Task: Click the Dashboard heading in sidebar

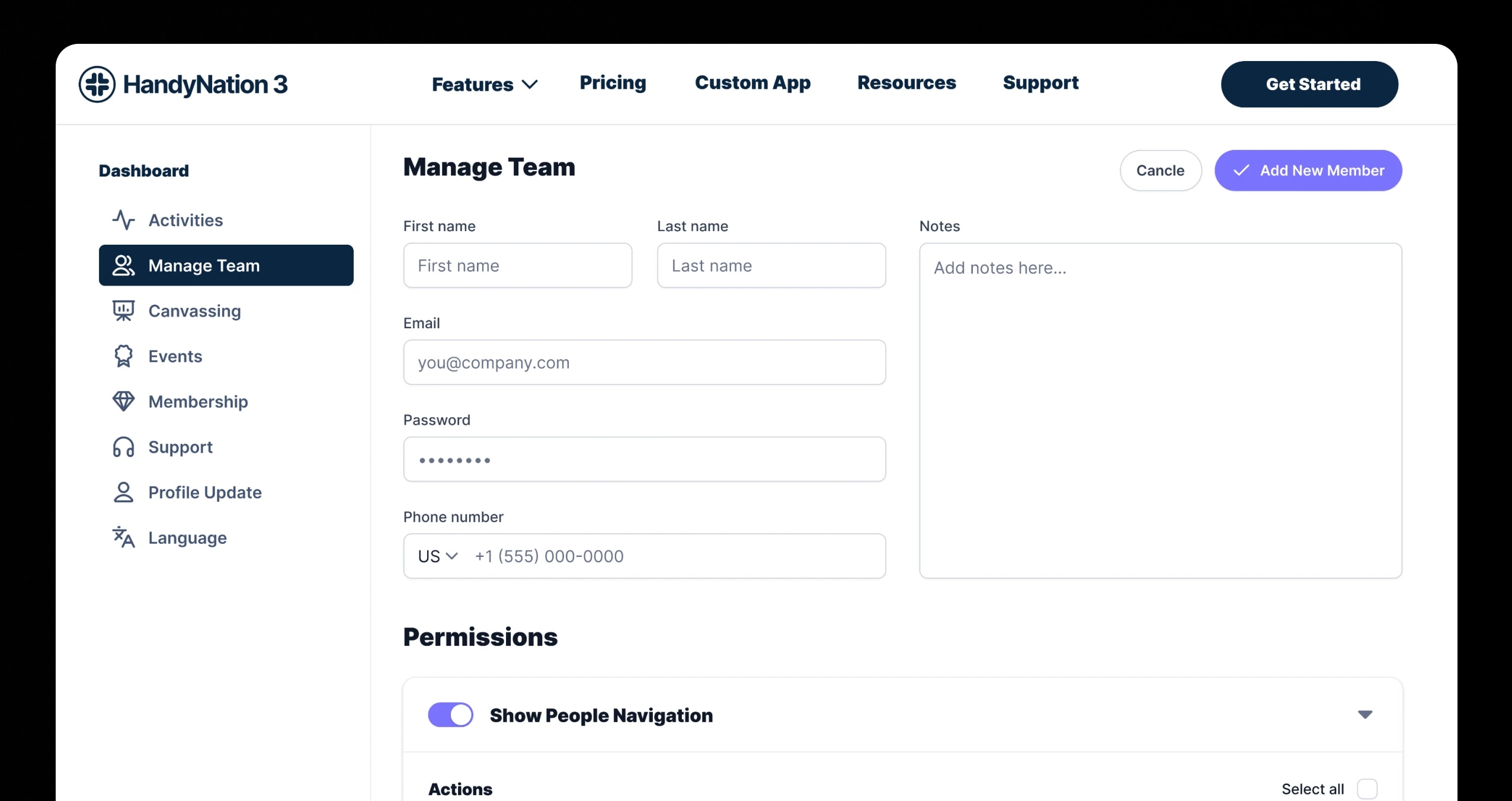Action: [x=144, y=171]
